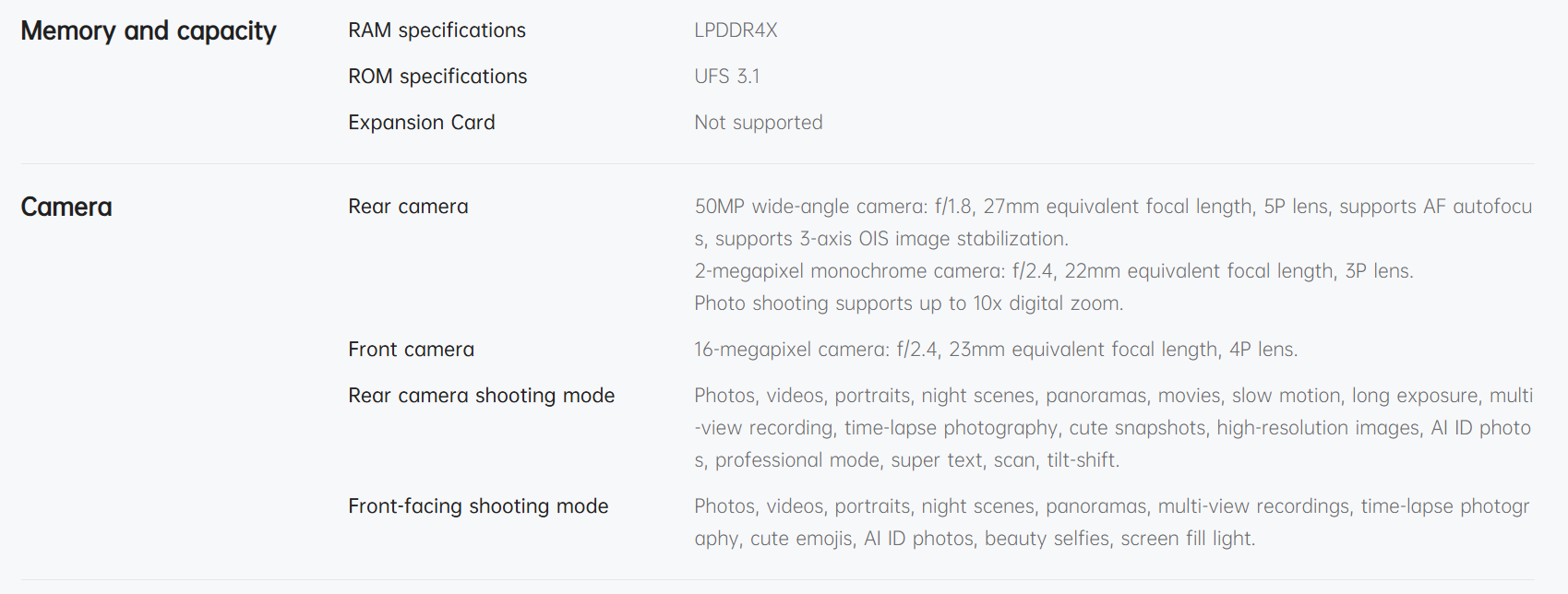Select the ROM specifications label
Image resolution: width=1568 pixels, height=594 pixels.
[437, 77]
